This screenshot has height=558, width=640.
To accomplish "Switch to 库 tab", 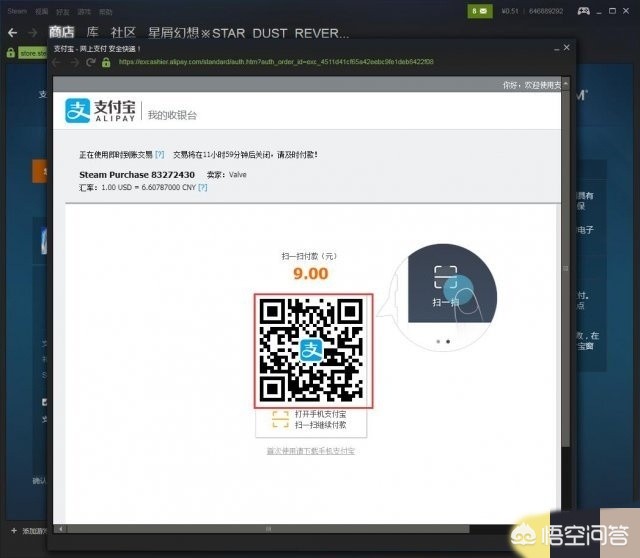I will (92, 32).
